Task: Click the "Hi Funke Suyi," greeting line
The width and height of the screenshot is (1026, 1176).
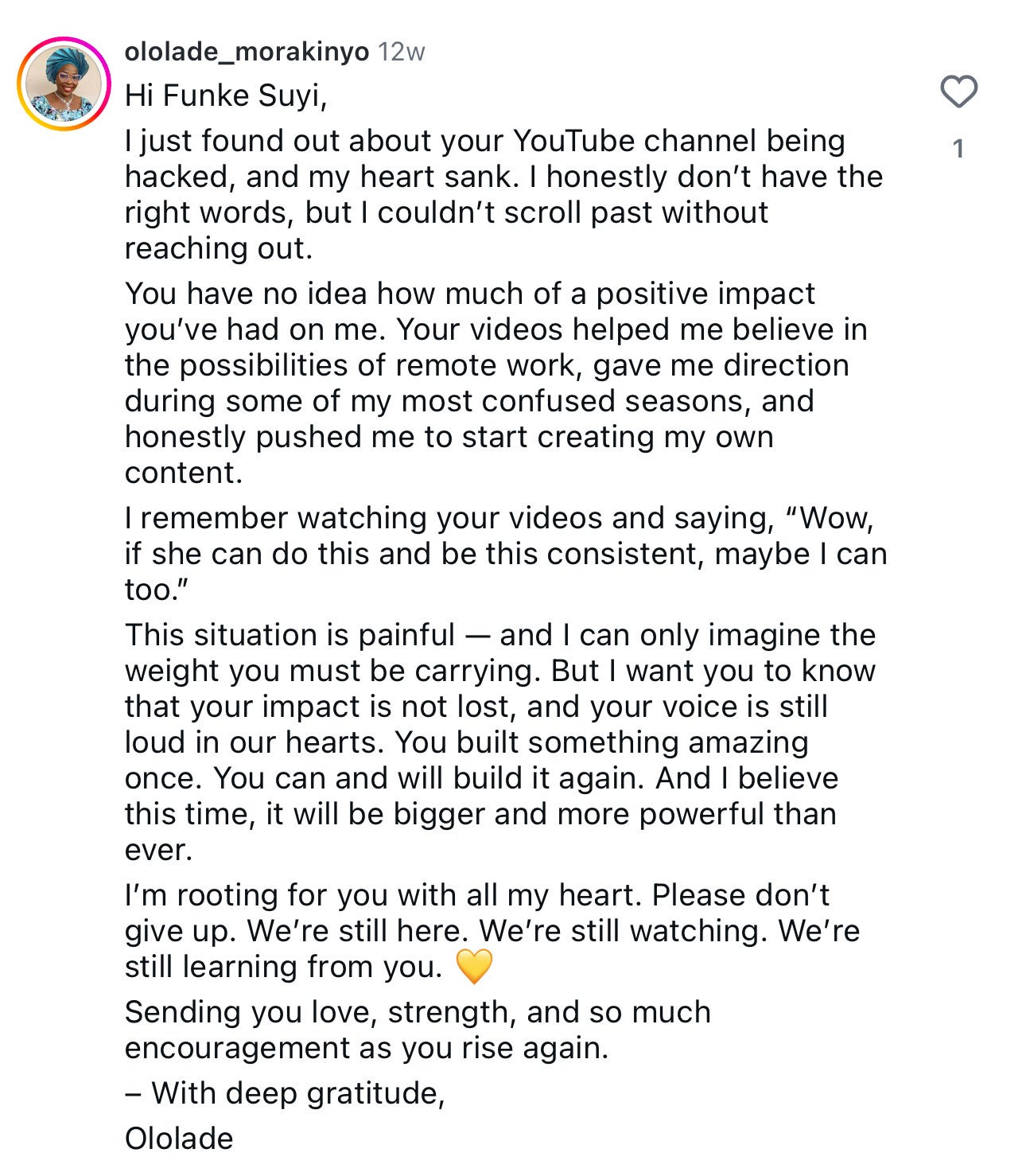Action: point(226,95)
